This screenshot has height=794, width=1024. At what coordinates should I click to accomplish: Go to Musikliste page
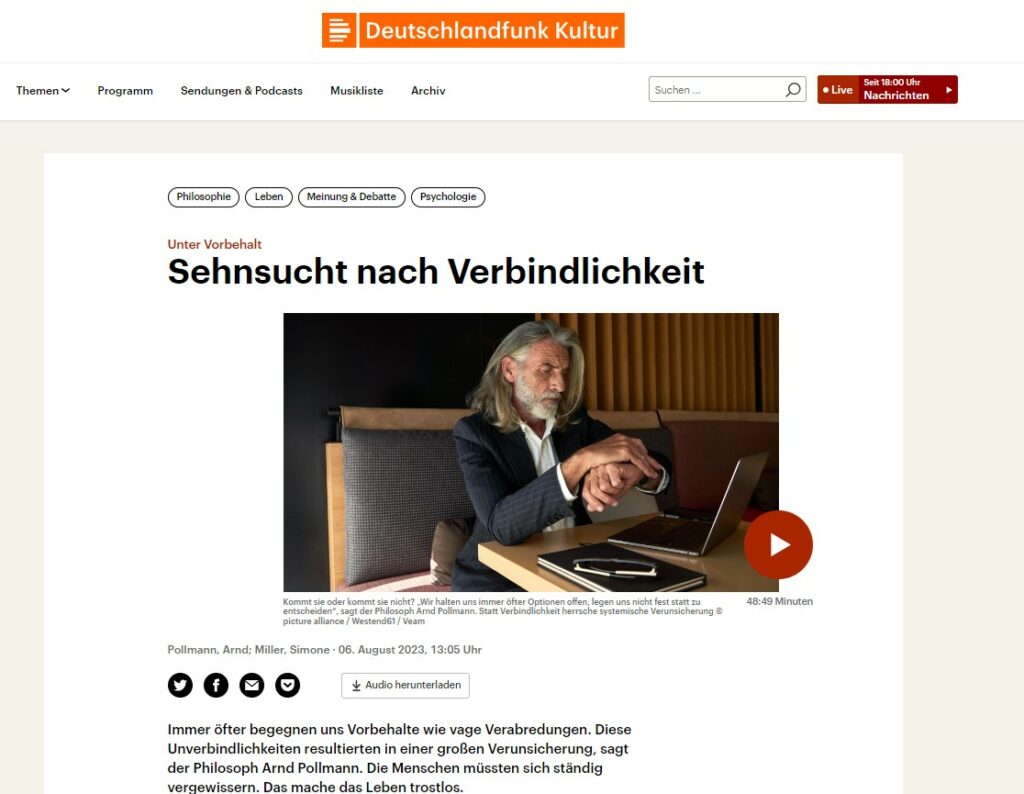click(x=357, y=91)
